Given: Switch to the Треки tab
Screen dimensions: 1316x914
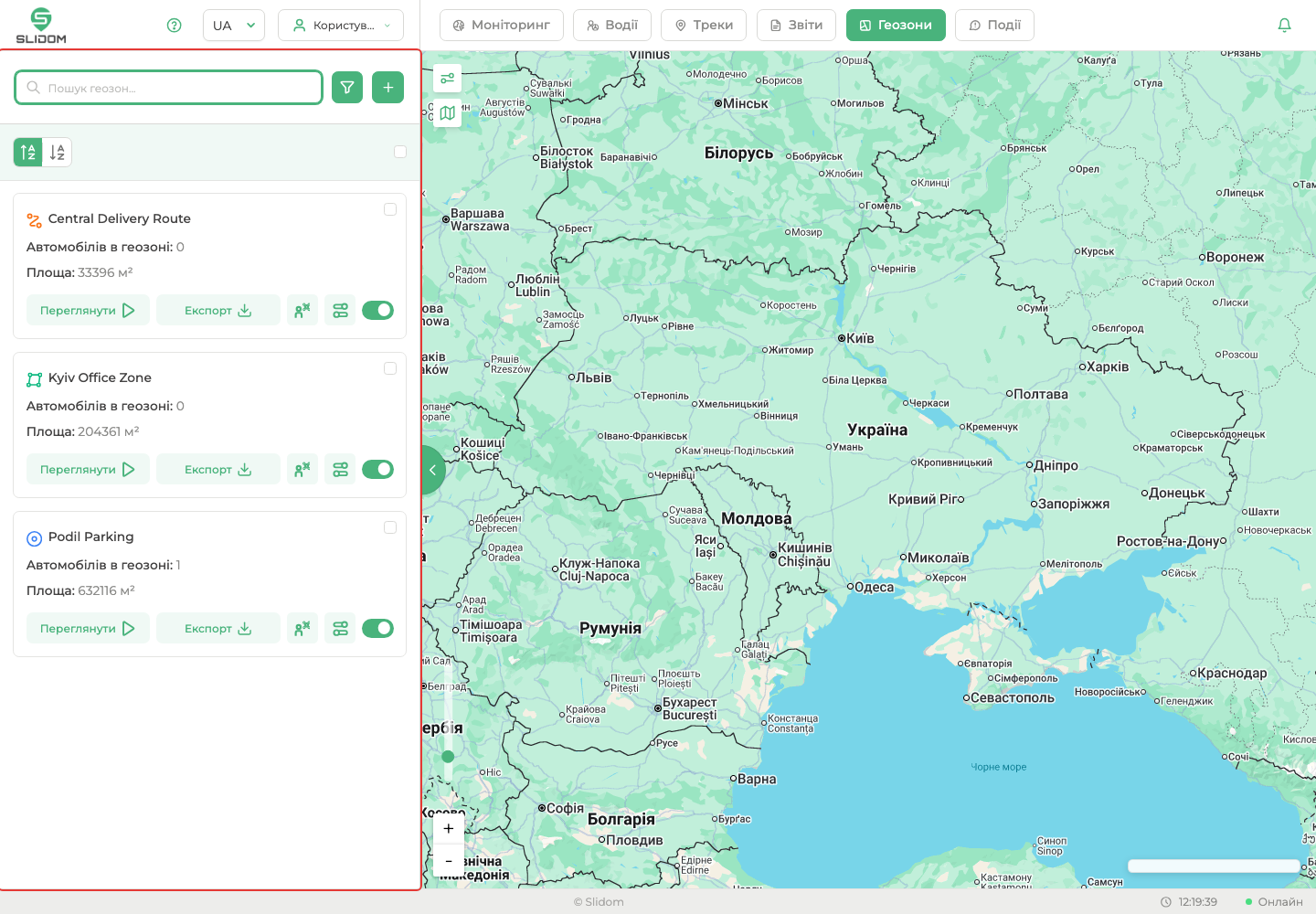Looking at the screenshot, I should pyautogui.click(x=704, y=26).
